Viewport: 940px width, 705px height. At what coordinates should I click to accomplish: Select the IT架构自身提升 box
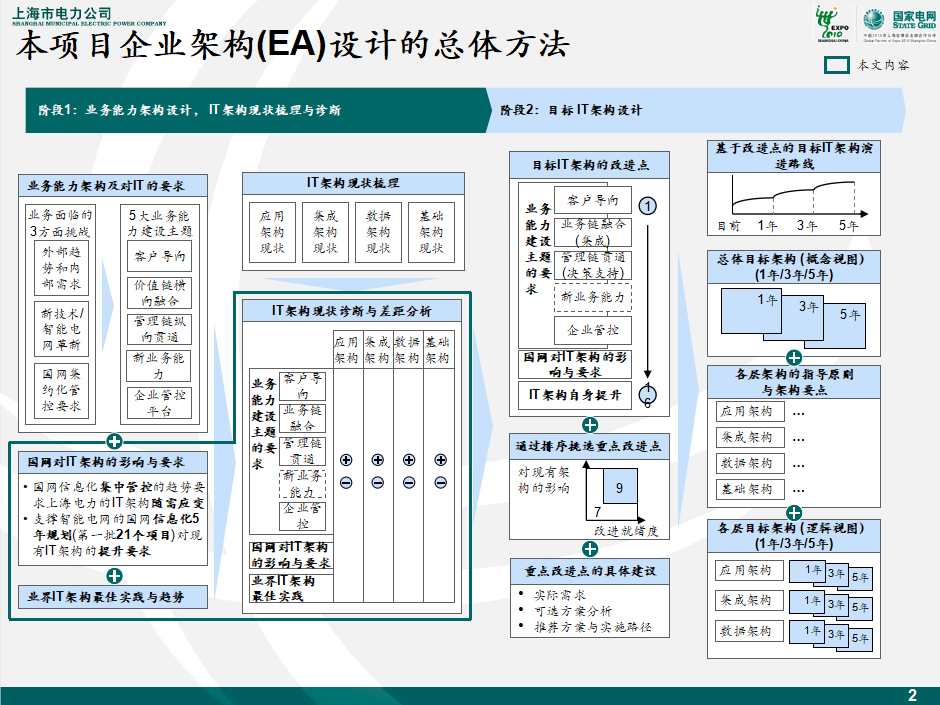coord(575,396)
